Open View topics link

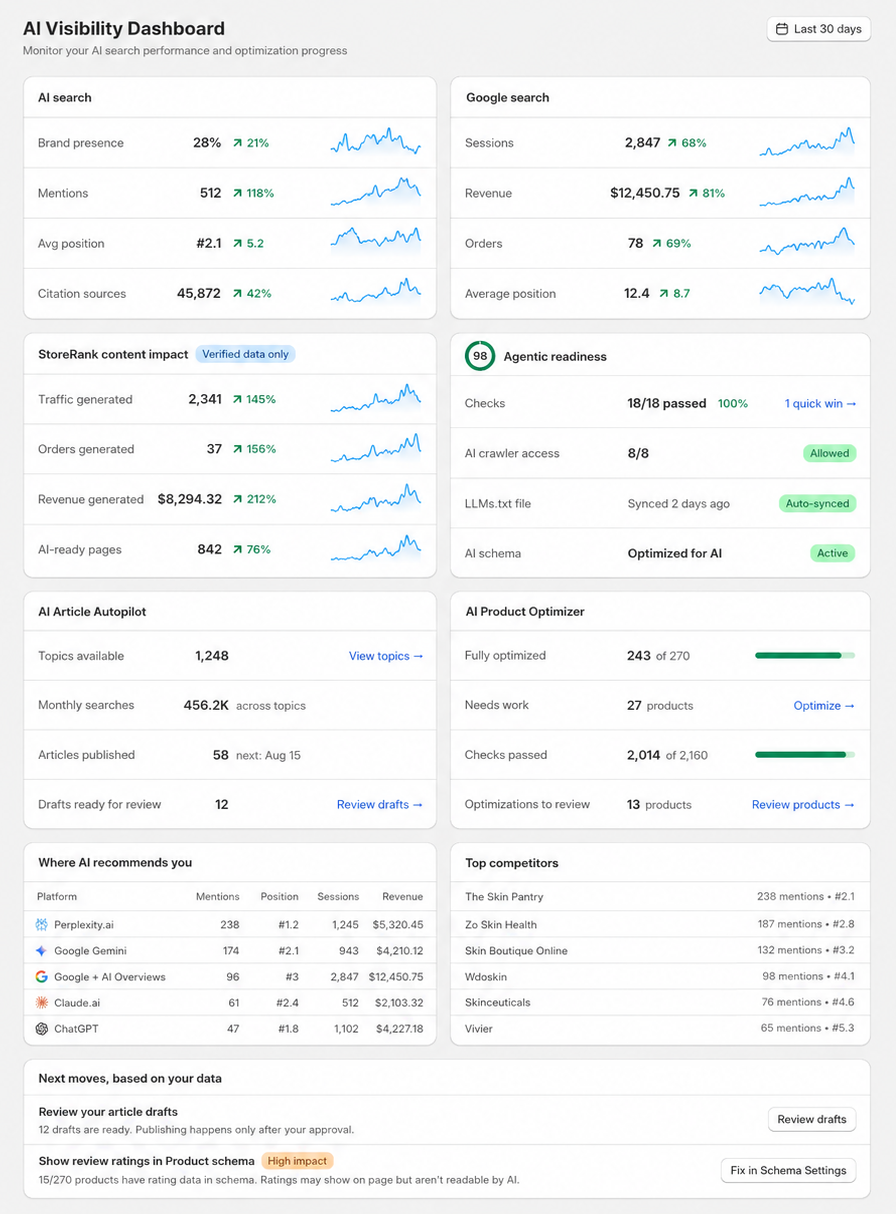click(x=386, y=656)
